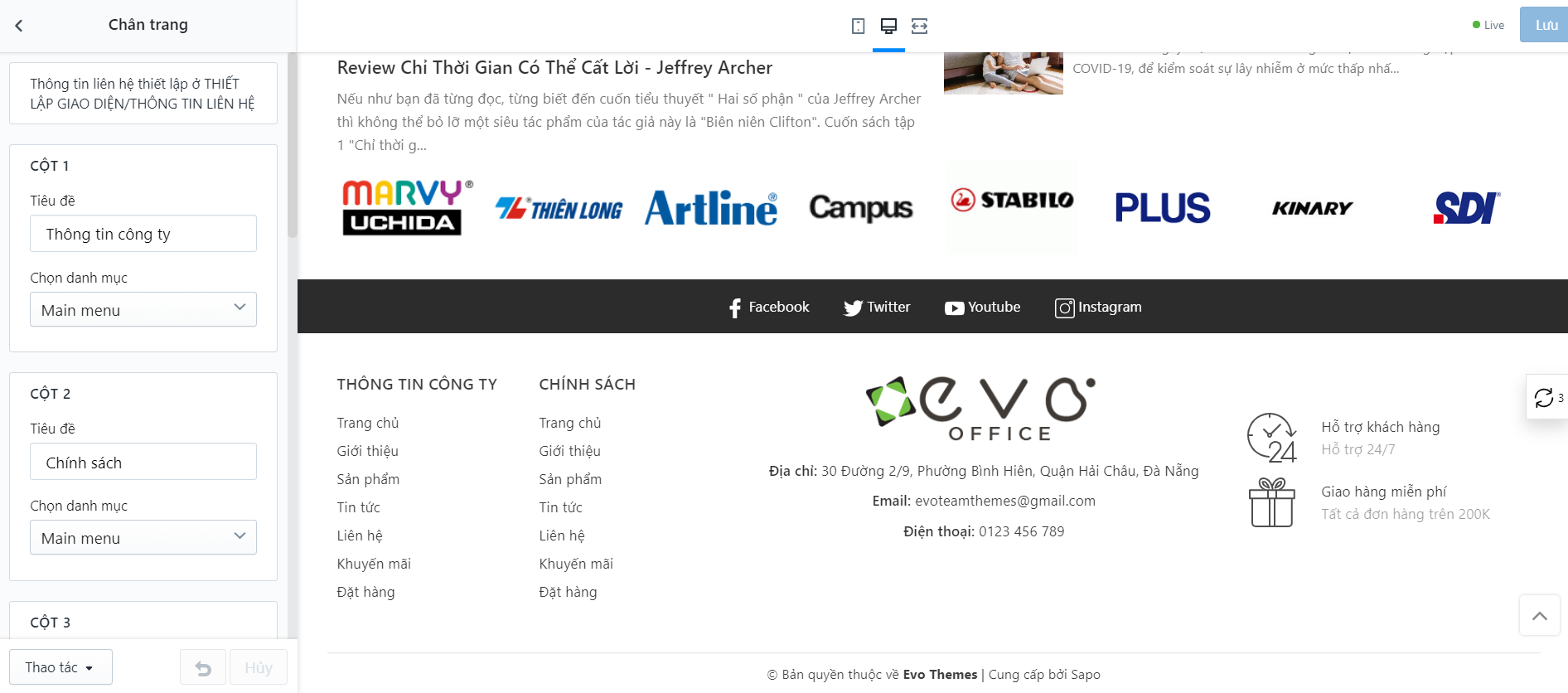The image size is (1568, 693).
Task: Click Đặt hàng under Chính sách
Action: 569,592
